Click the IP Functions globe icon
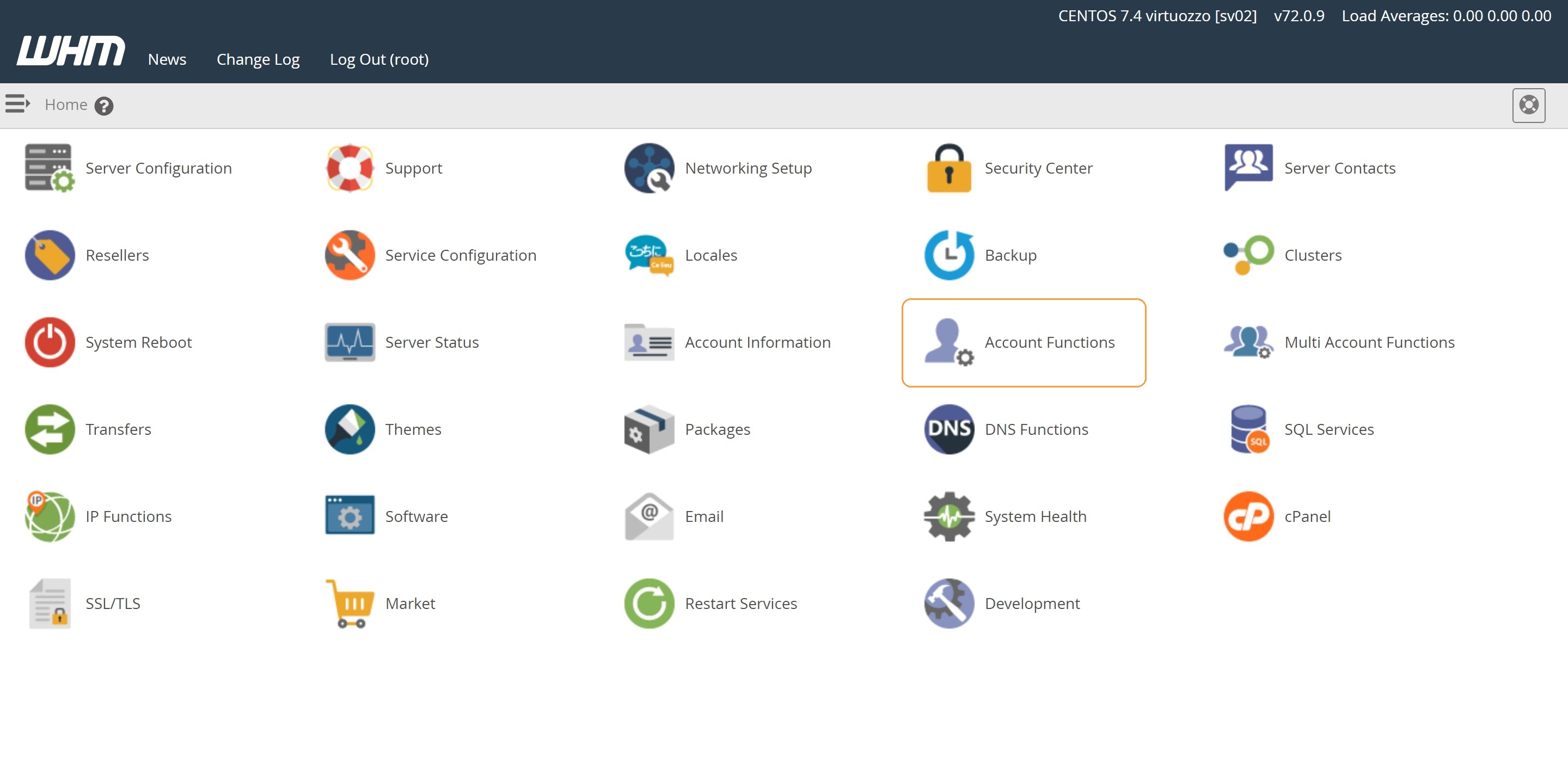Screen dimensions: 1568x763 point(50,516)
